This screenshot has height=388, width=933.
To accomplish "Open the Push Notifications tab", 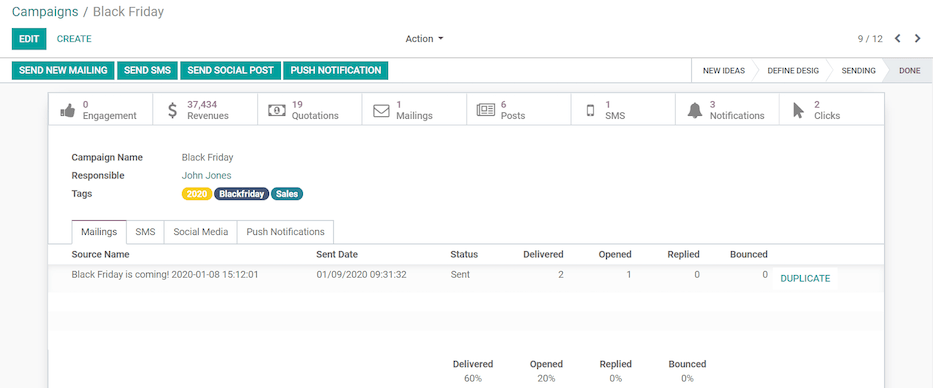I will point(286,232).
